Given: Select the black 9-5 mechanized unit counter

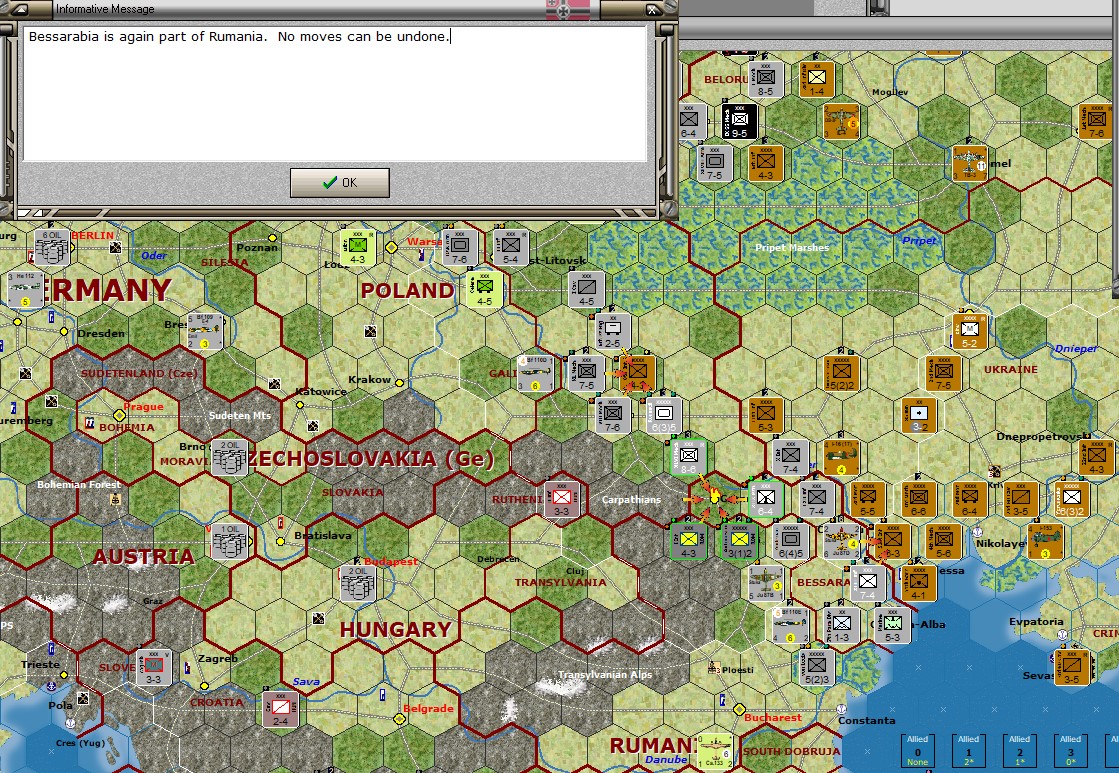Looking at the screenshot, I should [739, 121].
